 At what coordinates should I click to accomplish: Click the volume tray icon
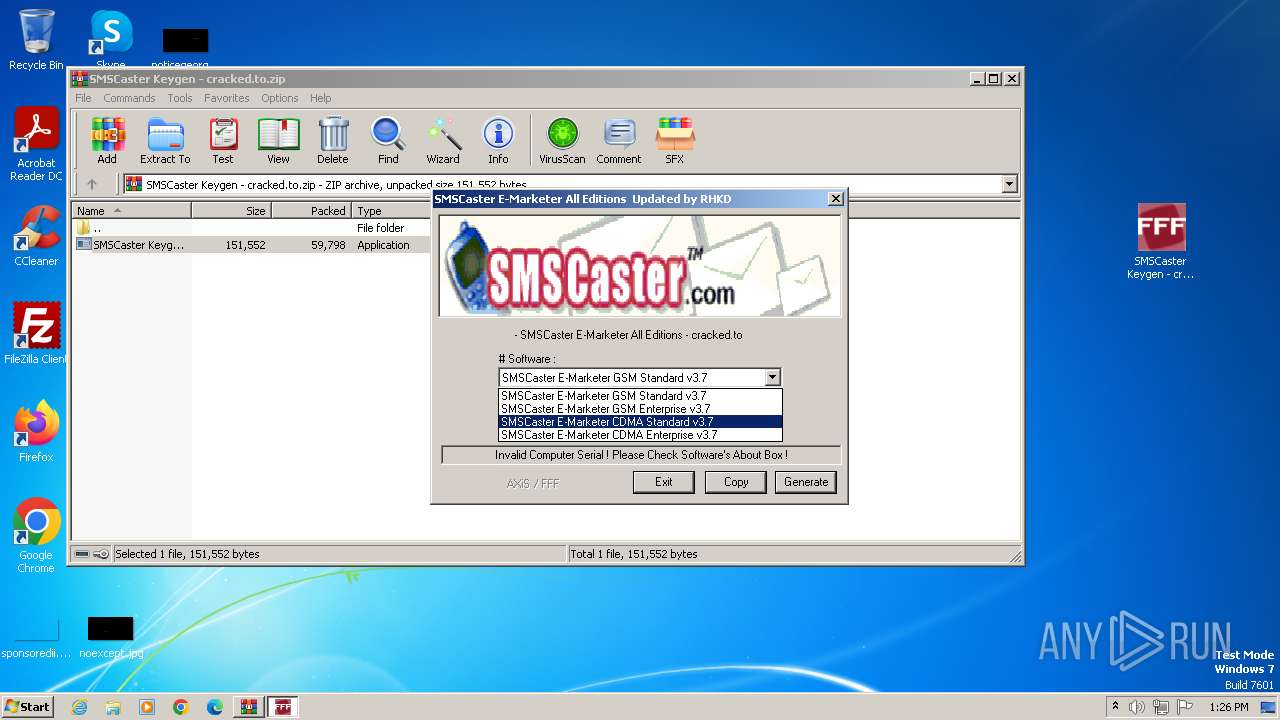[x=1137, y=707]
